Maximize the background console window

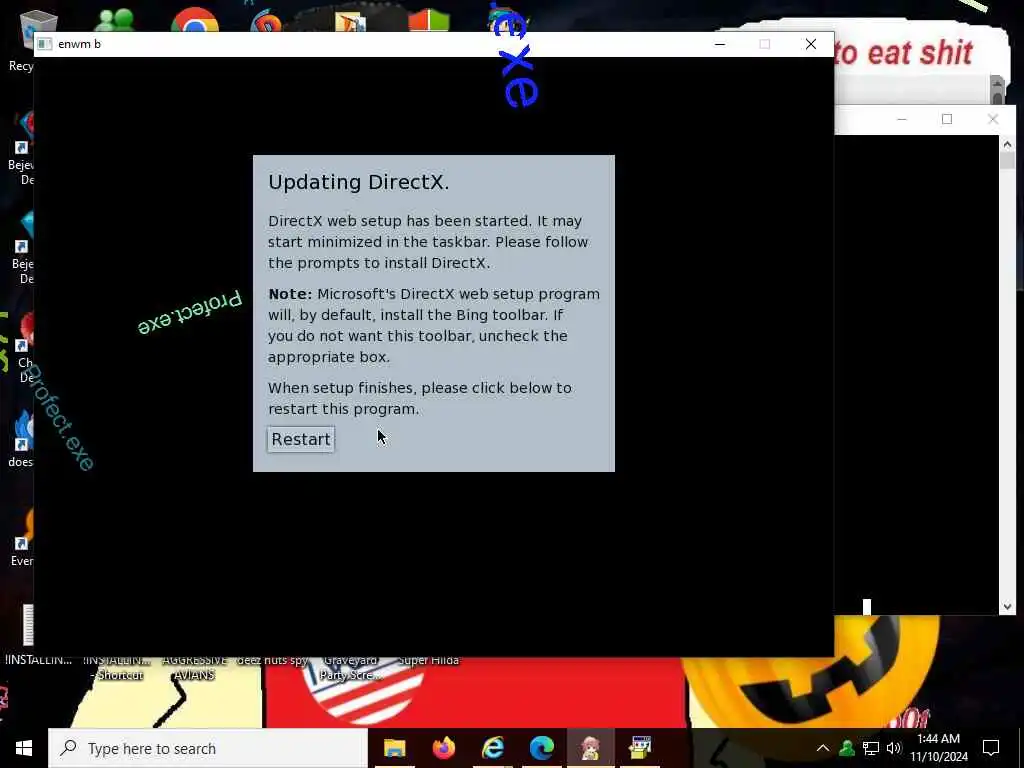[947, 119]
